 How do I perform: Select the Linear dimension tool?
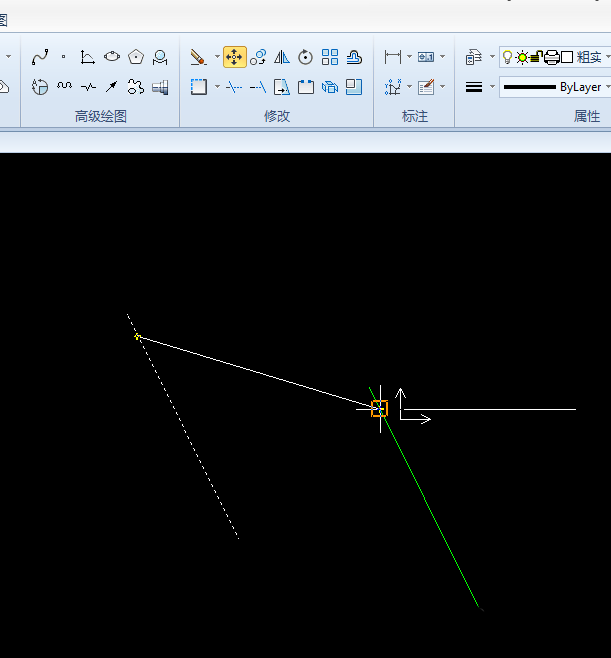point(393,57)
